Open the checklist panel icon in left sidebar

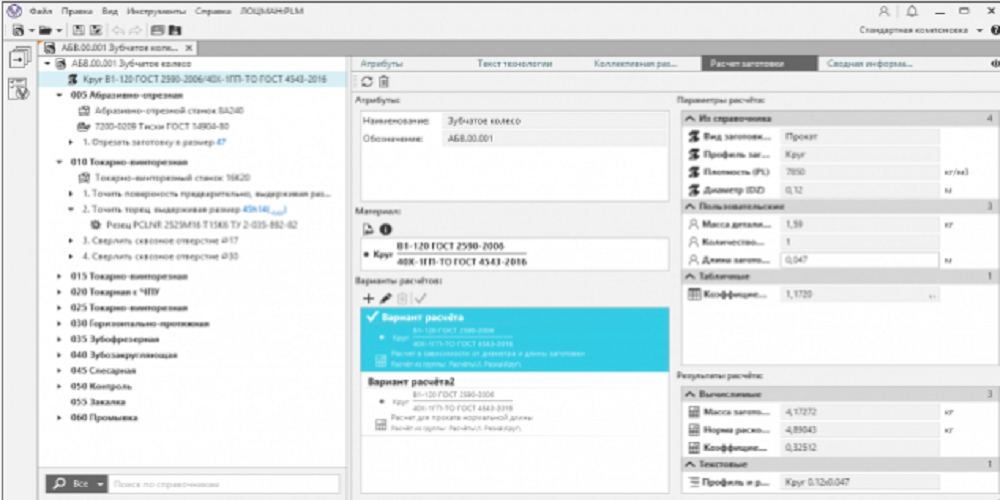point(18,88)
